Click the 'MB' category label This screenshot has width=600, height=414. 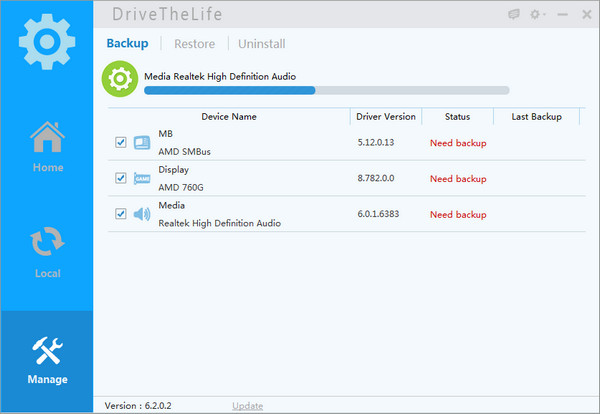coord(166,134)
